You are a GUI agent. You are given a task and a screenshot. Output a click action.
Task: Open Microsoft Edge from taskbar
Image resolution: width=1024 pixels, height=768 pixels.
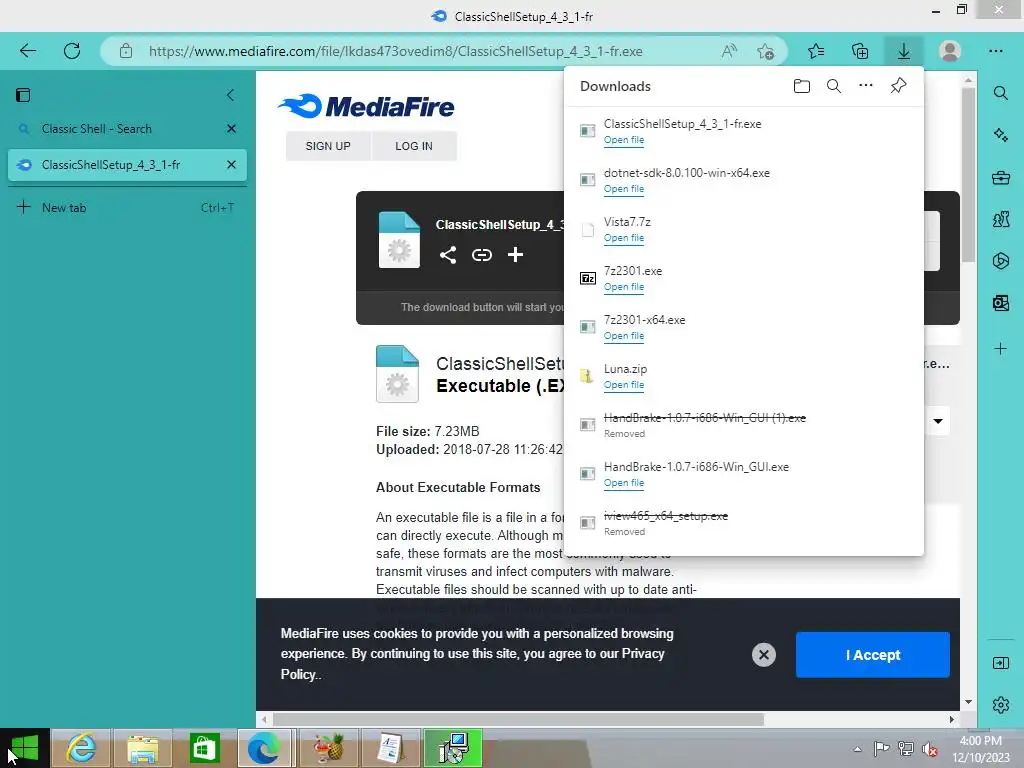pos(264,748)
